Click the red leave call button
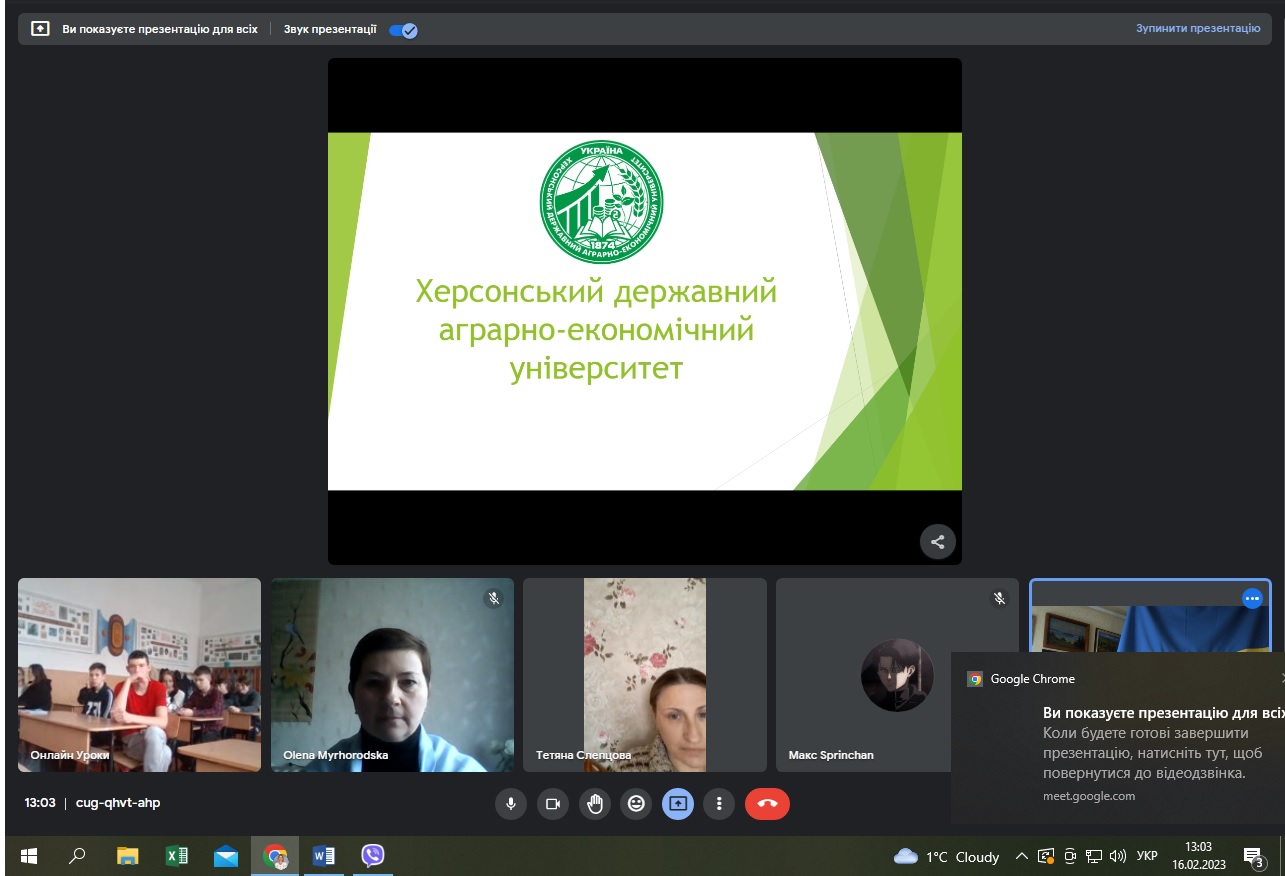Viewport: 1285px width, 876px height. 767,804
